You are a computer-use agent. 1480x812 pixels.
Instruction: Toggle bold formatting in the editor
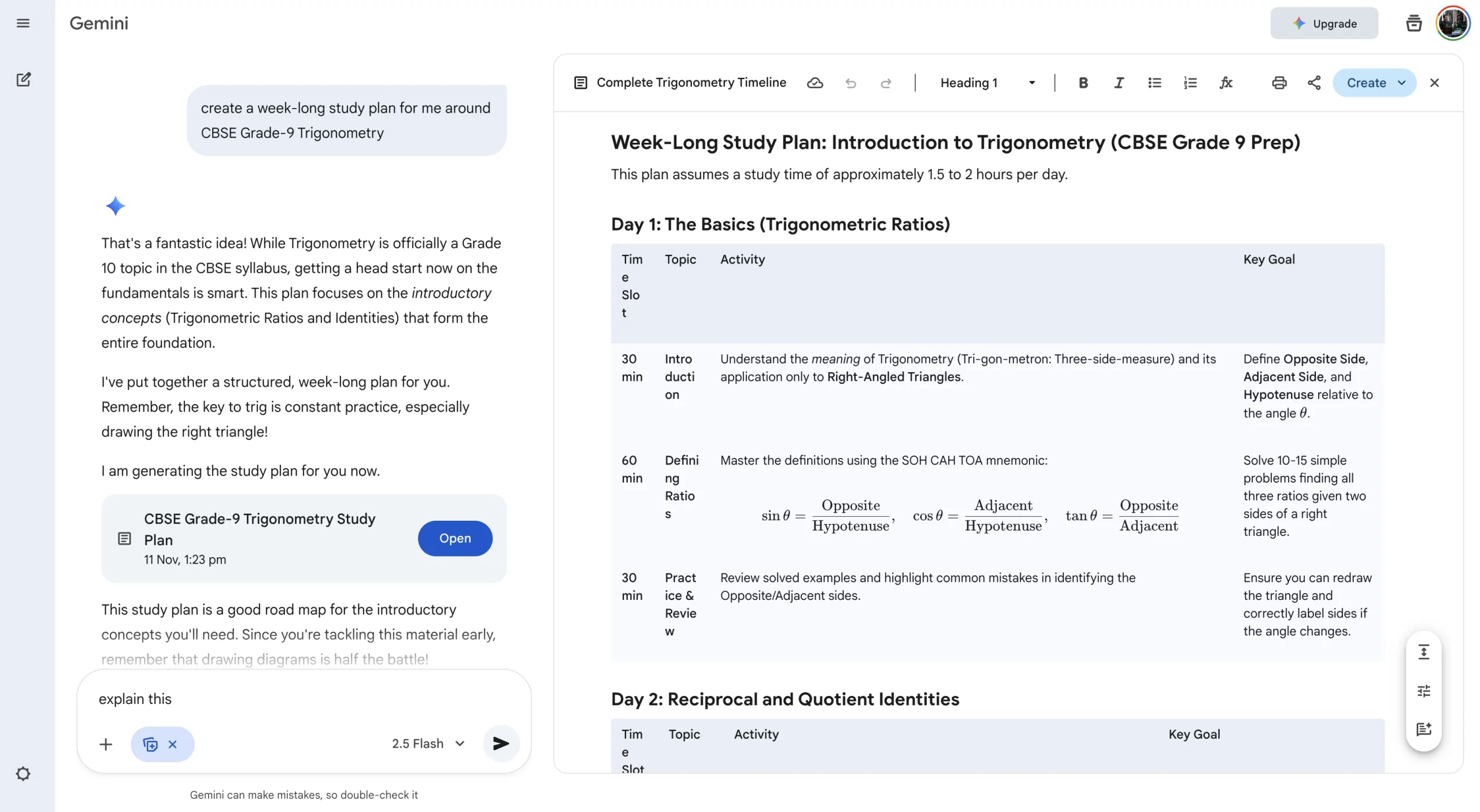point(1083,83)
